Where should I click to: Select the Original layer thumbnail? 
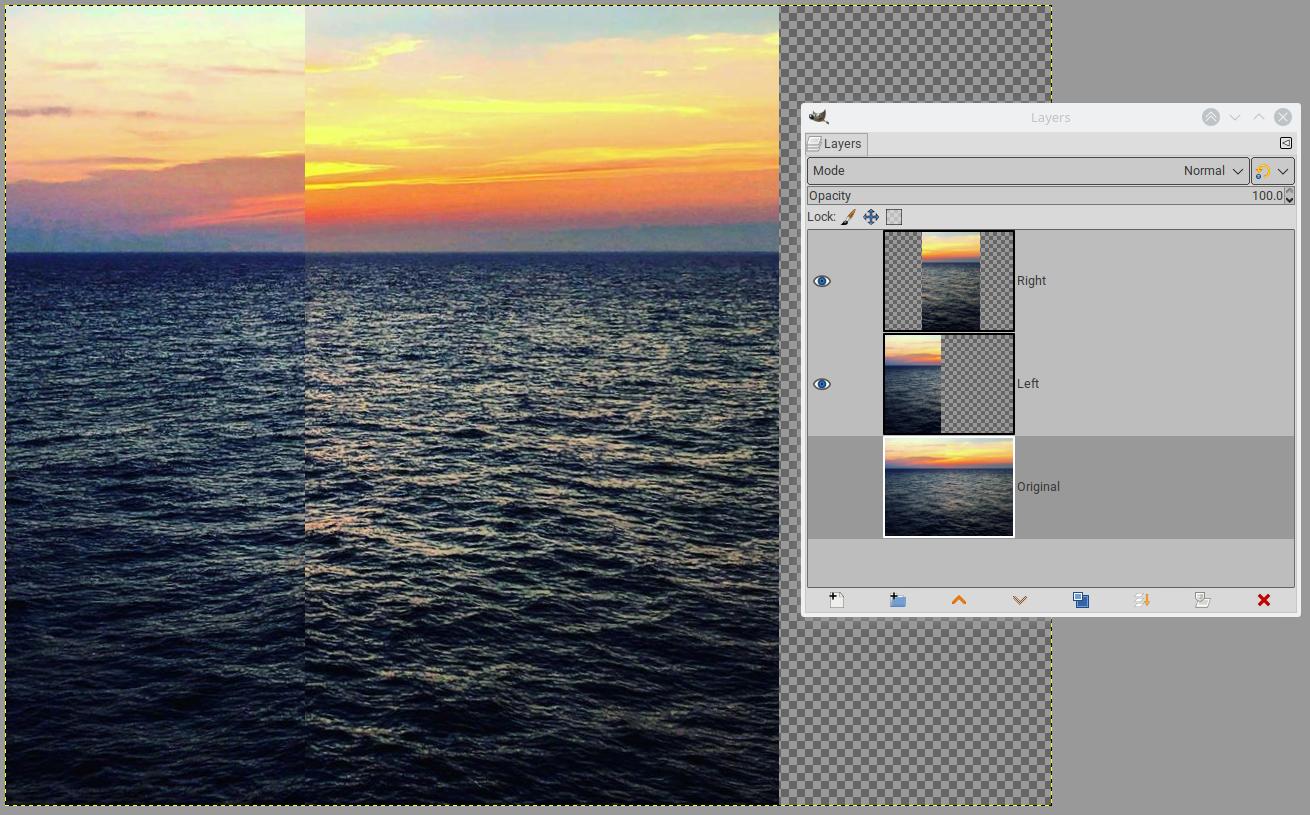(x=949, y=487)
